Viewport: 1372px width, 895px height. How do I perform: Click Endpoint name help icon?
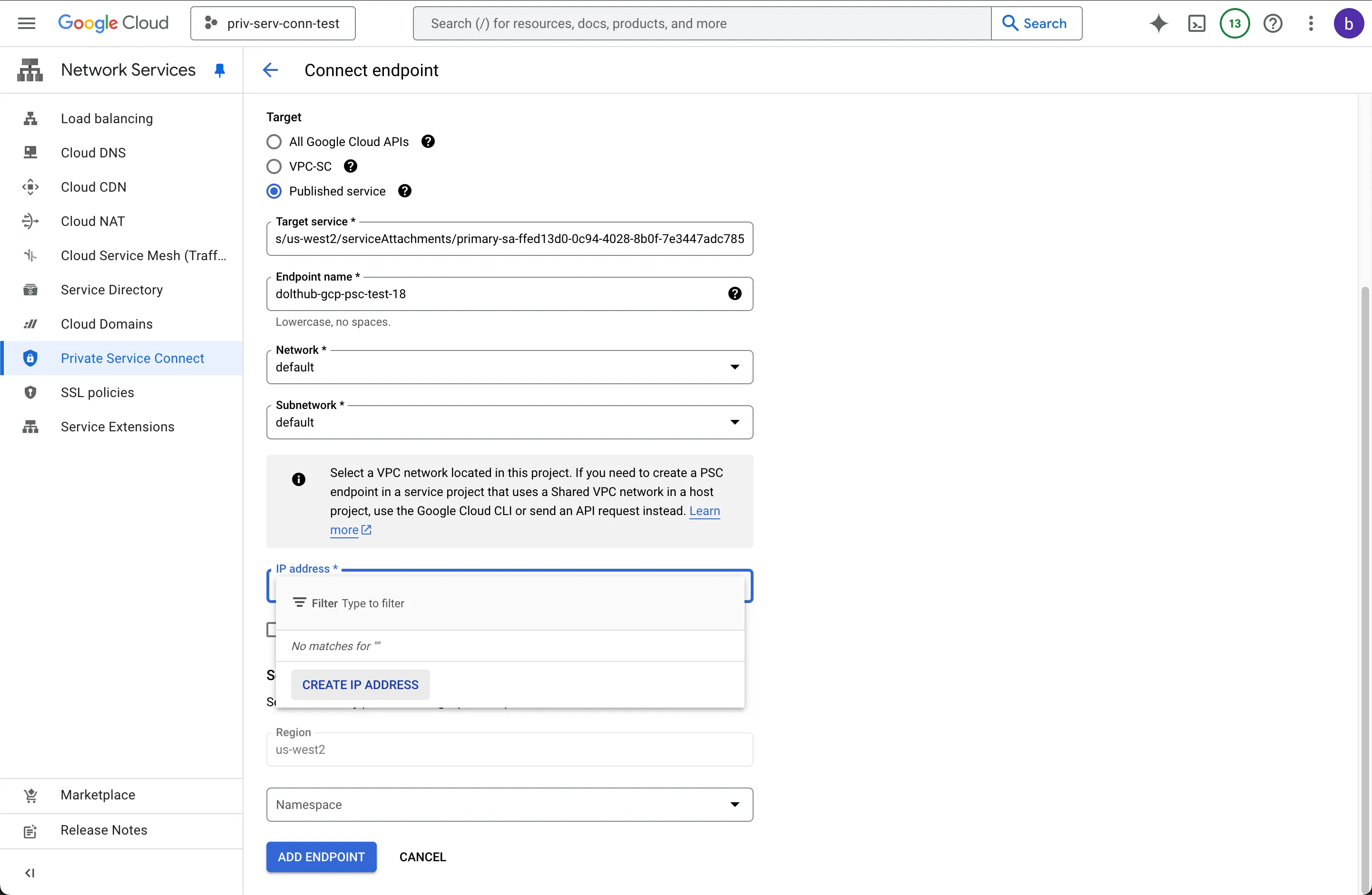(735, 294)
